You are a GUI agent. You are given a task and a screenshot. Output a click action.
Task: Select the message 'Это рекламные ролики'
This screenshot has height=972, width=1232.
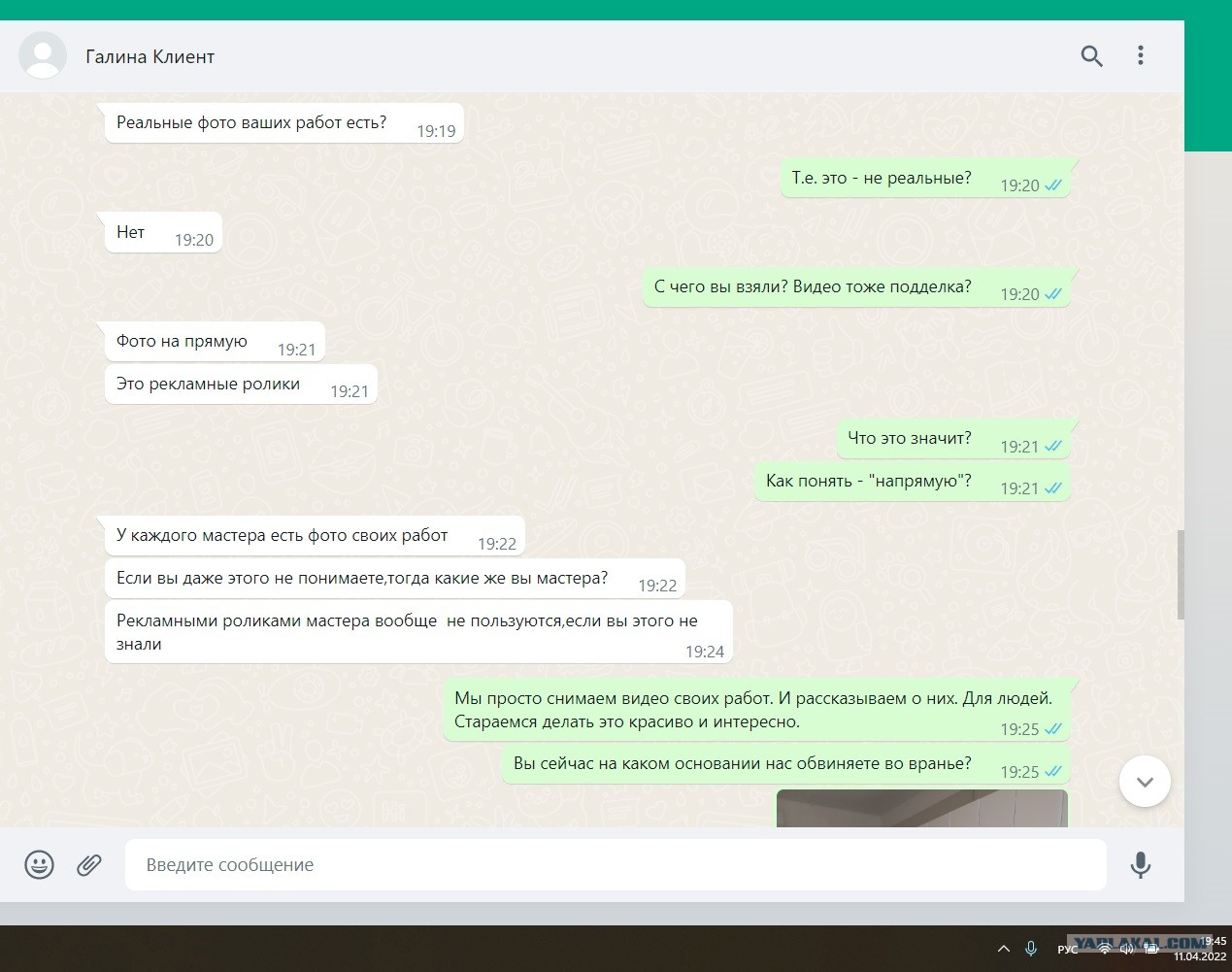pyautogui.click(x=241, y=384)
